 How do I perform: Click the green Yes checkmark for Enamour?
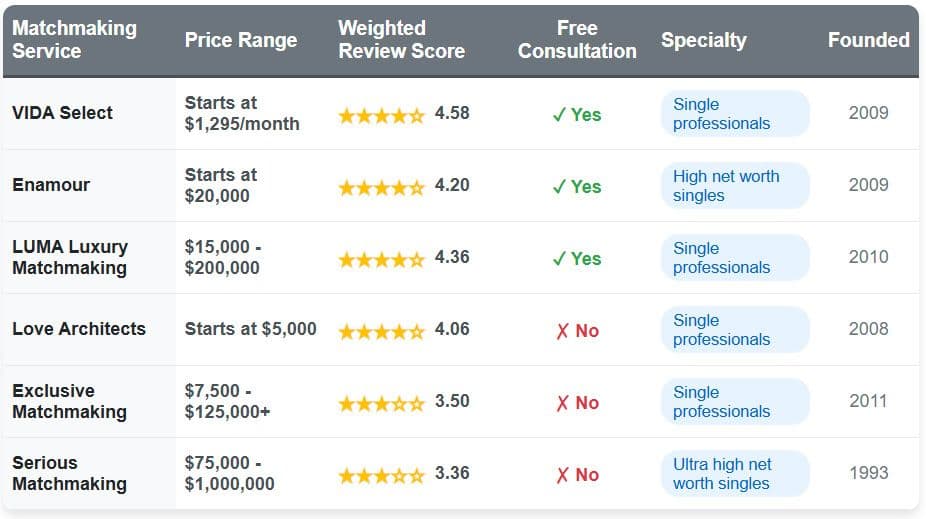tap(559, 187)
